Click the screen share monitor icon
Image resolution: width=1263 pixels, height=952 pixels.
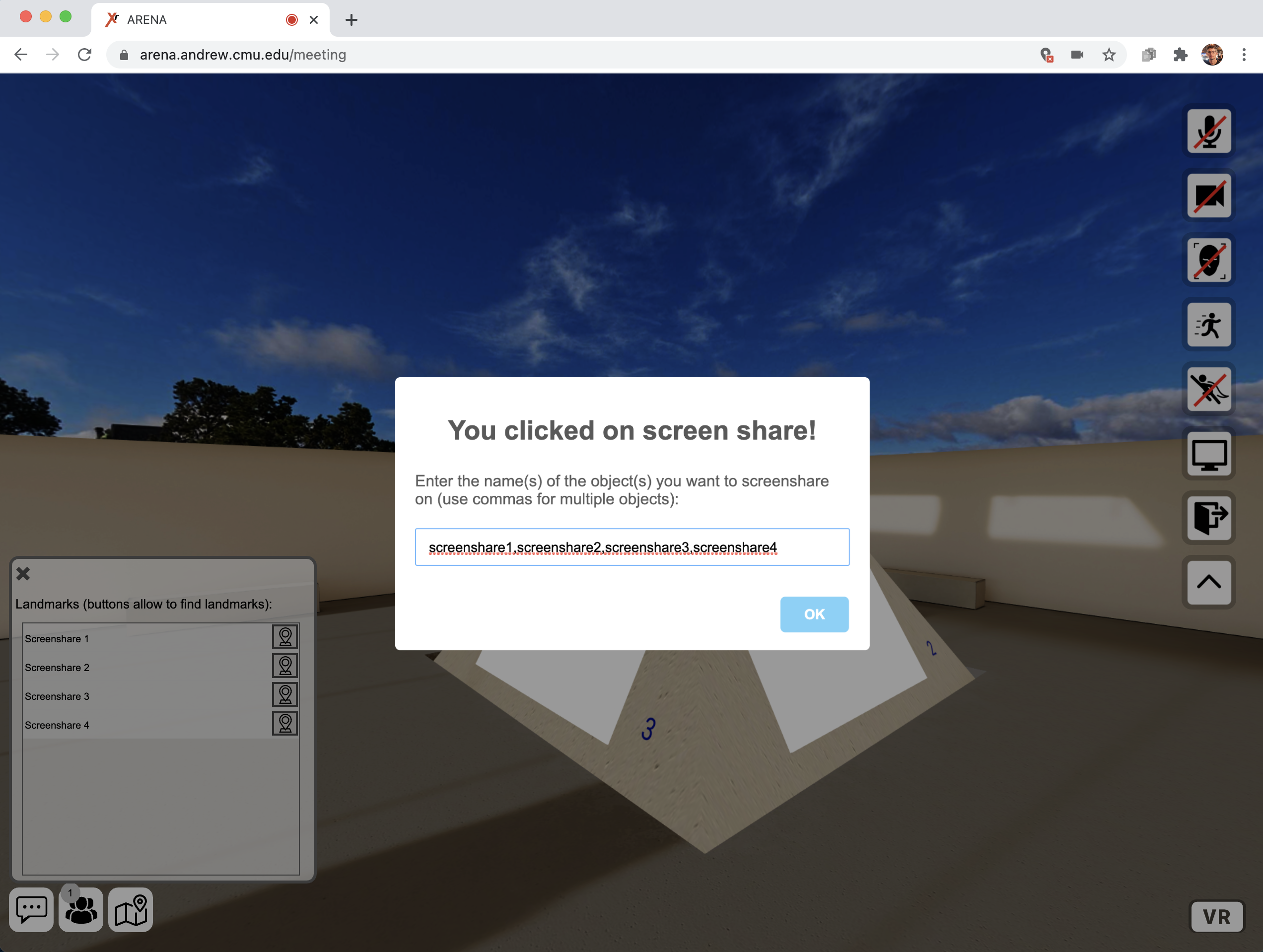point(1209,454)
